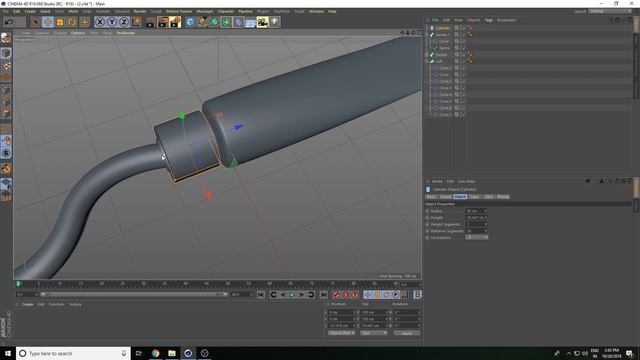Select the Model mode cube icon

pos(6,53)
